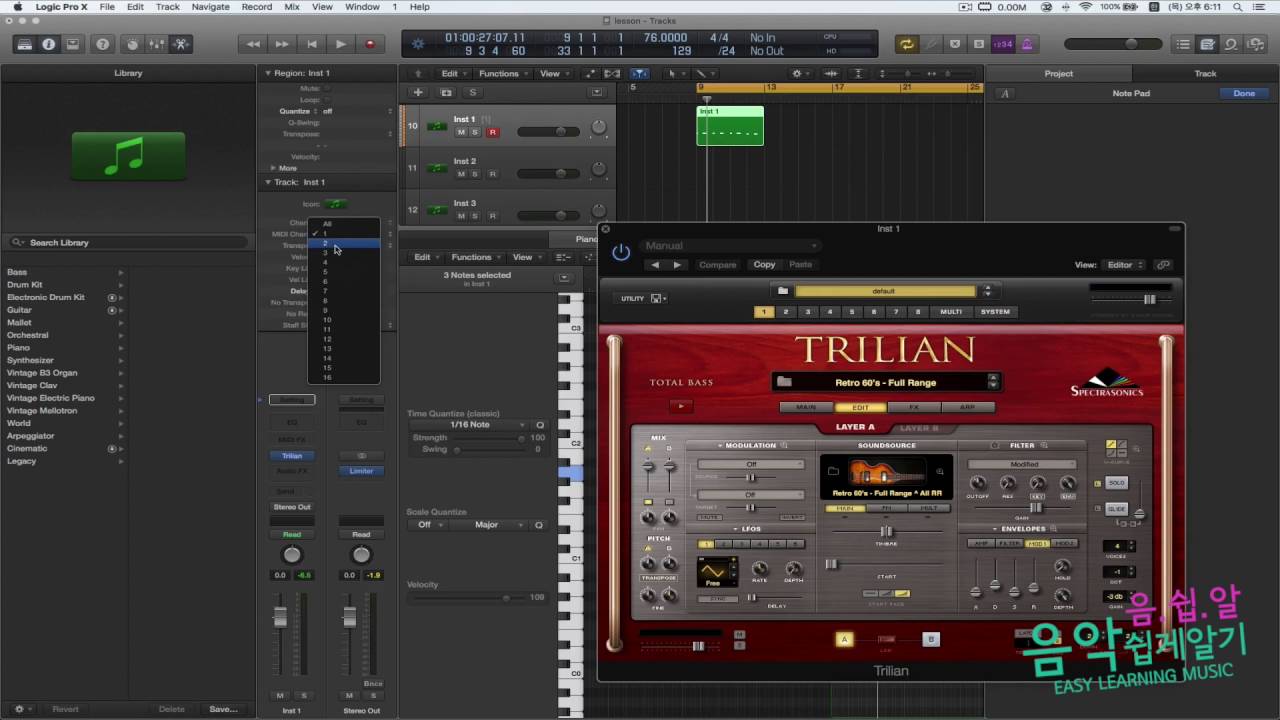Open the media Browsers button
Viewport: 1280px width, 720px height.
tap(1255, 44)
